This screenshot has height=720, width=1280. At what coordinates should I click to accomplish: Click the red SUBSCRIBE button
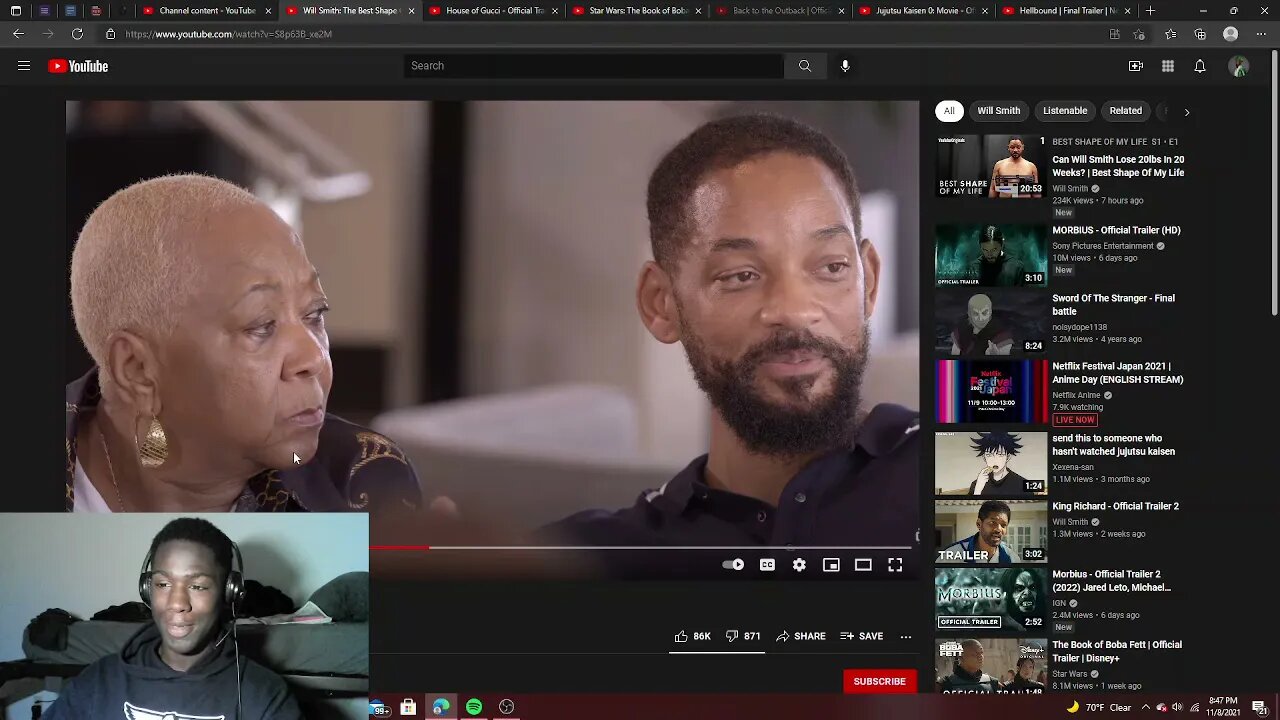(879, 682)
